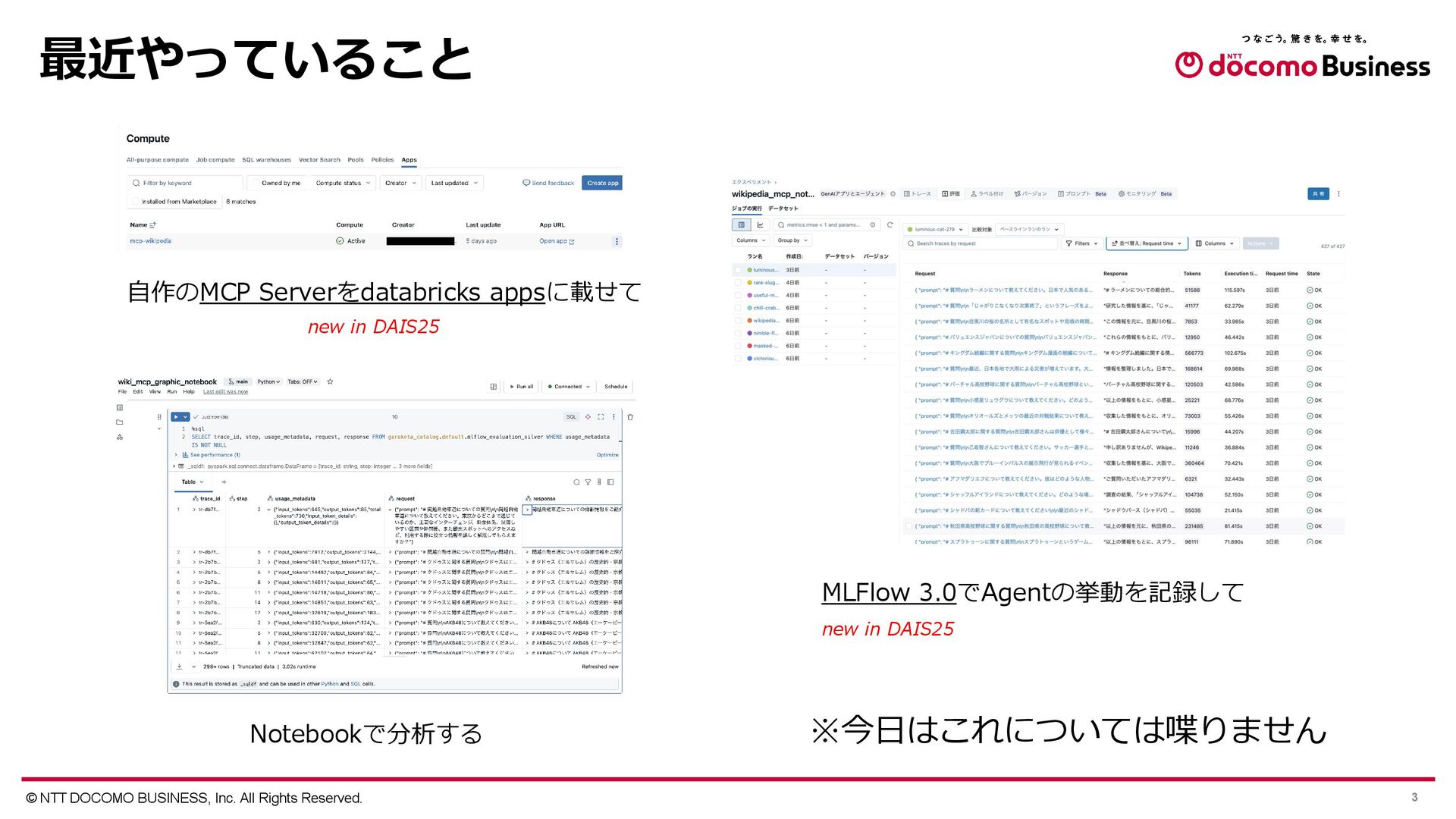Switch to the chart view icon in the MLflow runs panel
Viewport: 1456px width, 819px height.
[x=760, y=225]
